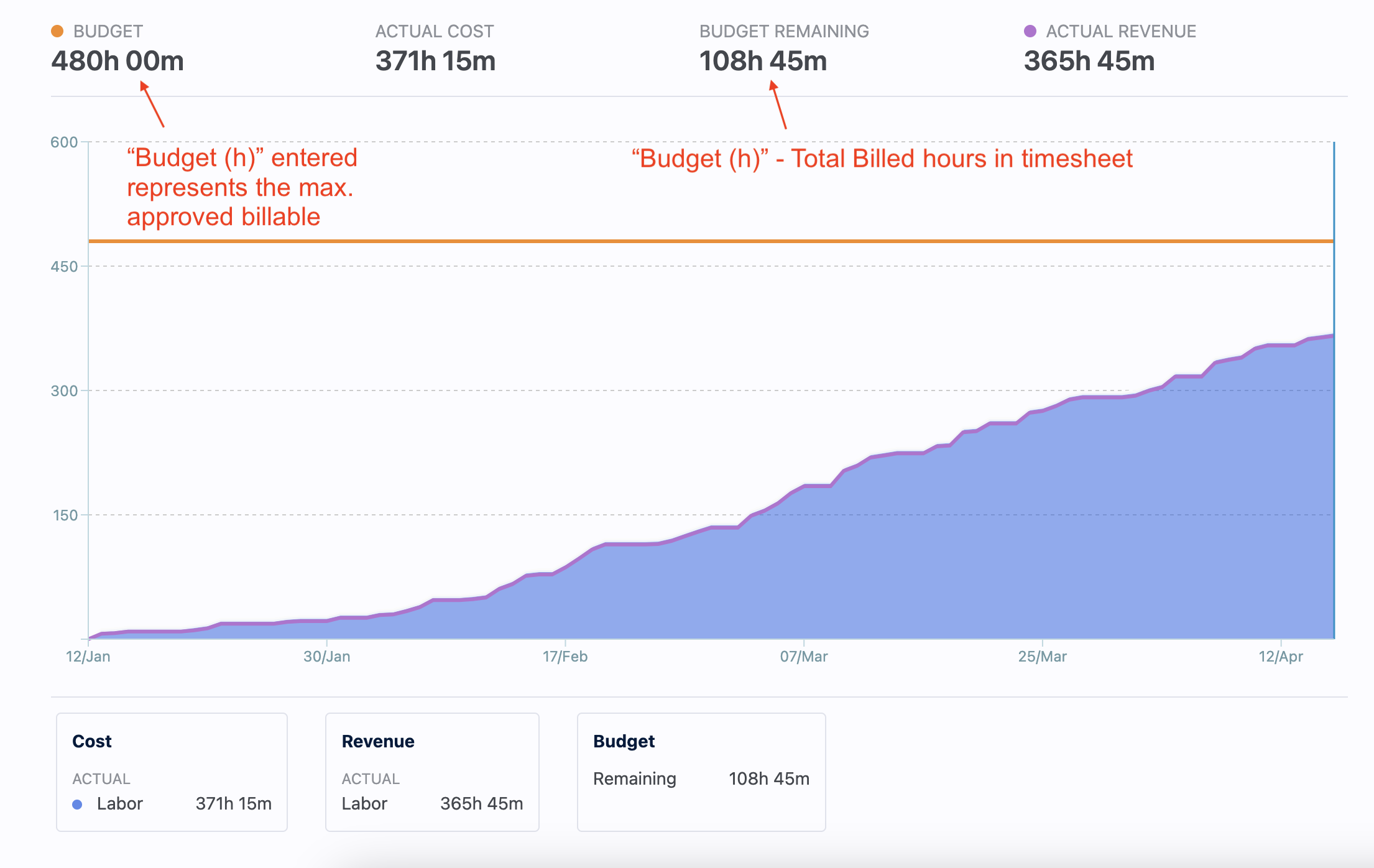Open the Revenue summary card
This screenshot has height=868, width=1374.
[432, 771]
